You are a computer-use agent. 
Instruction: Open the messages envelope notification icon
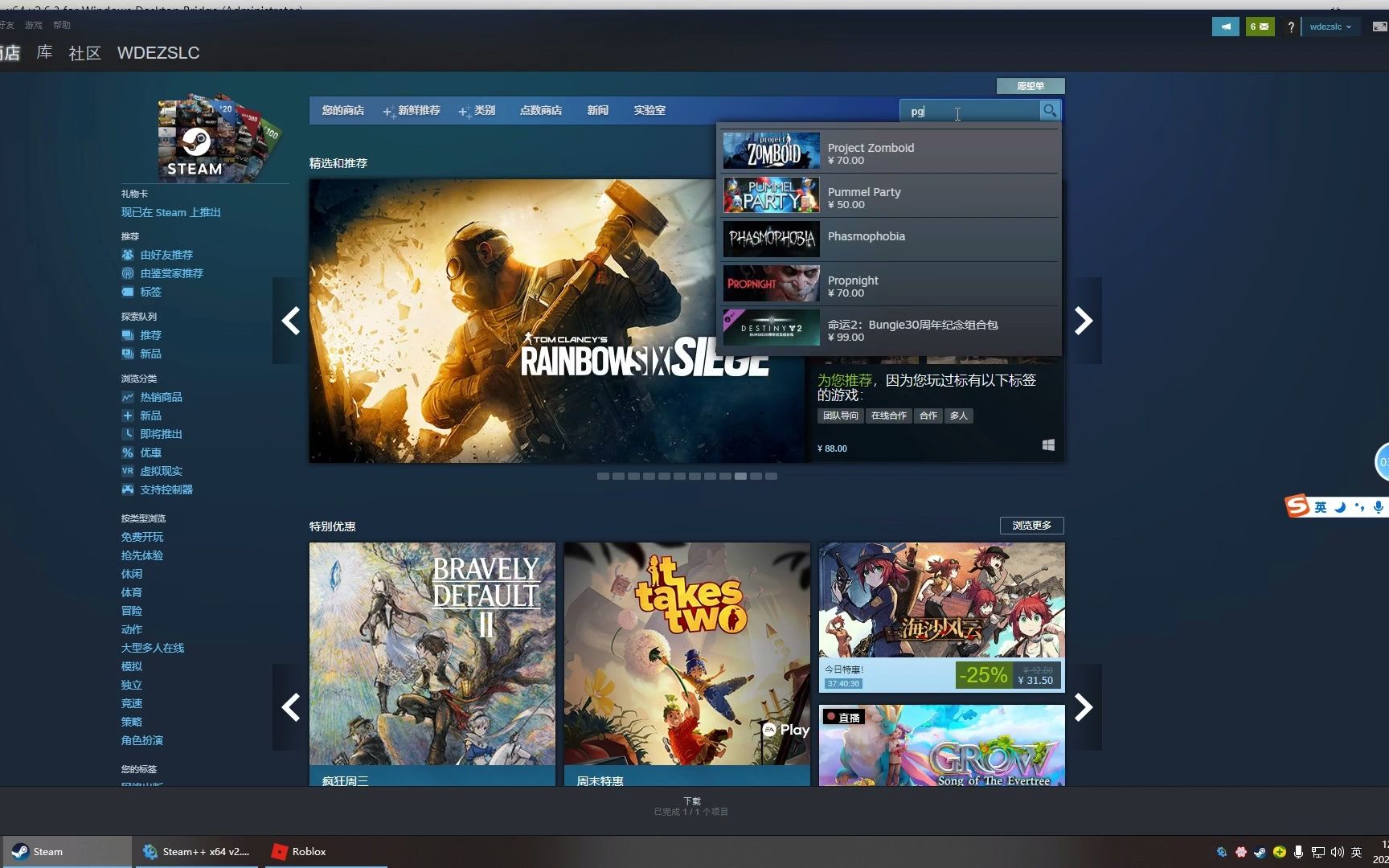click(1260, 27)
